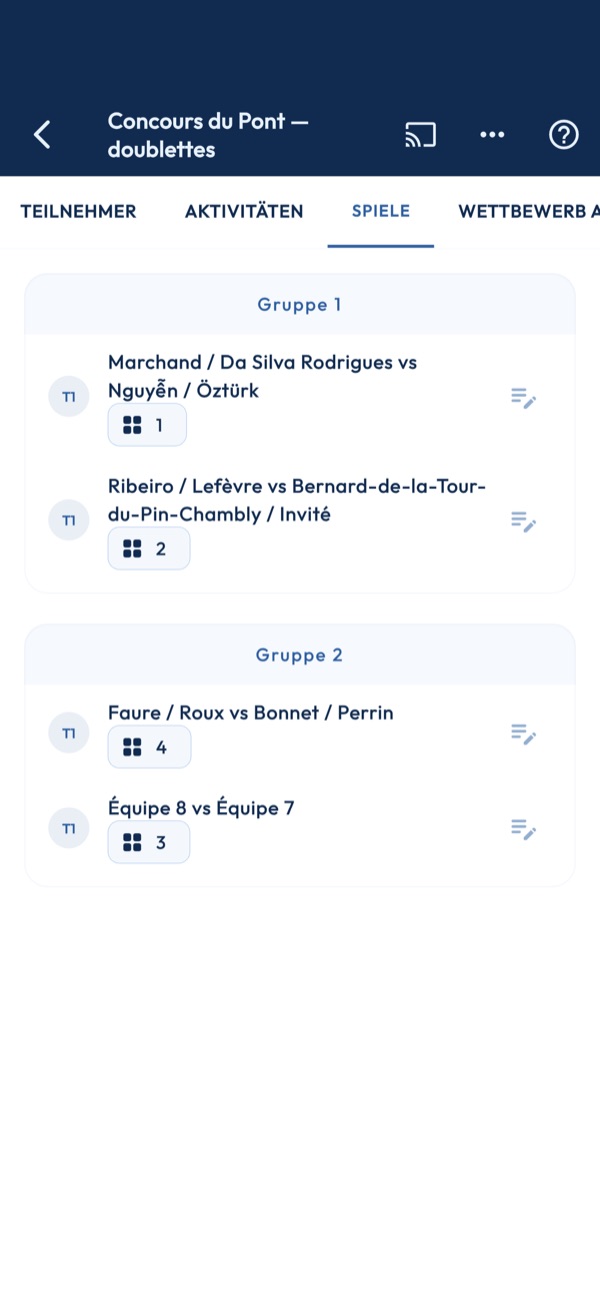Edit result for Marchand / Da Silva Rodrigues match

(x=524, y=397)
